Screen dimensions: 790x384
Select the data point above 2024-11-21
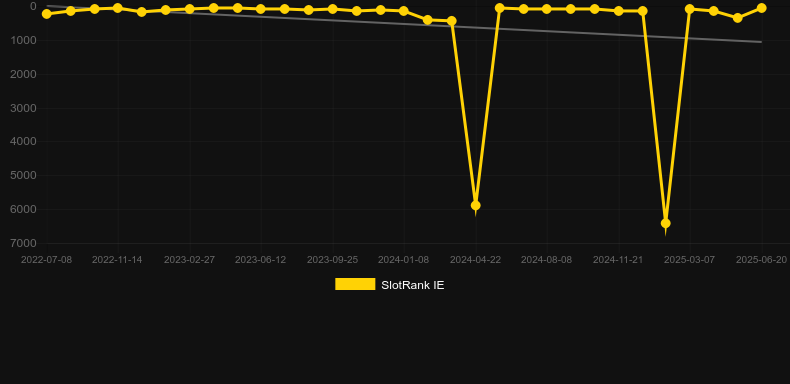coord(619,11)
